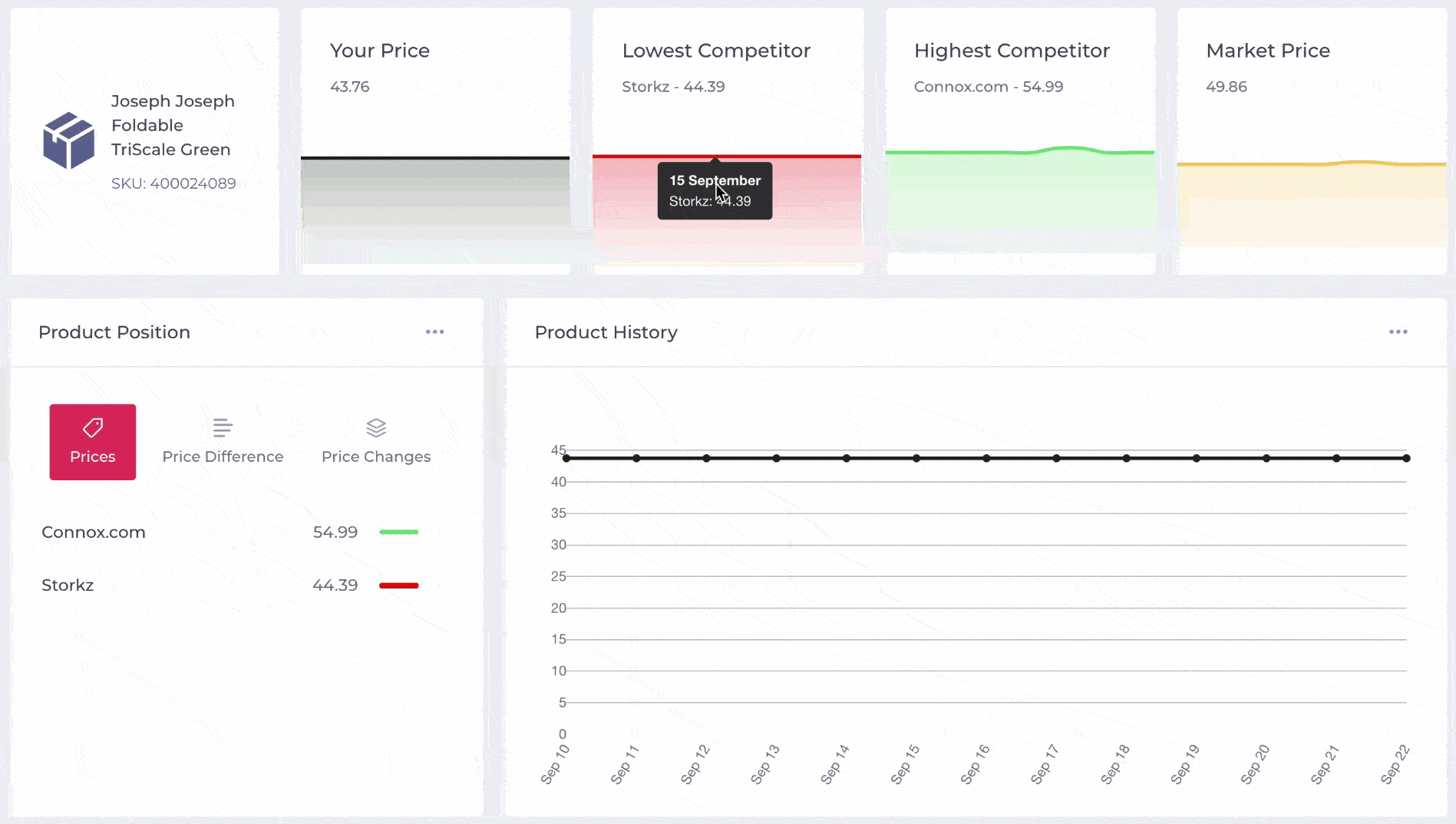Switch to the Price Changes tab
The image size is (1456, 824).
[376, 442]
